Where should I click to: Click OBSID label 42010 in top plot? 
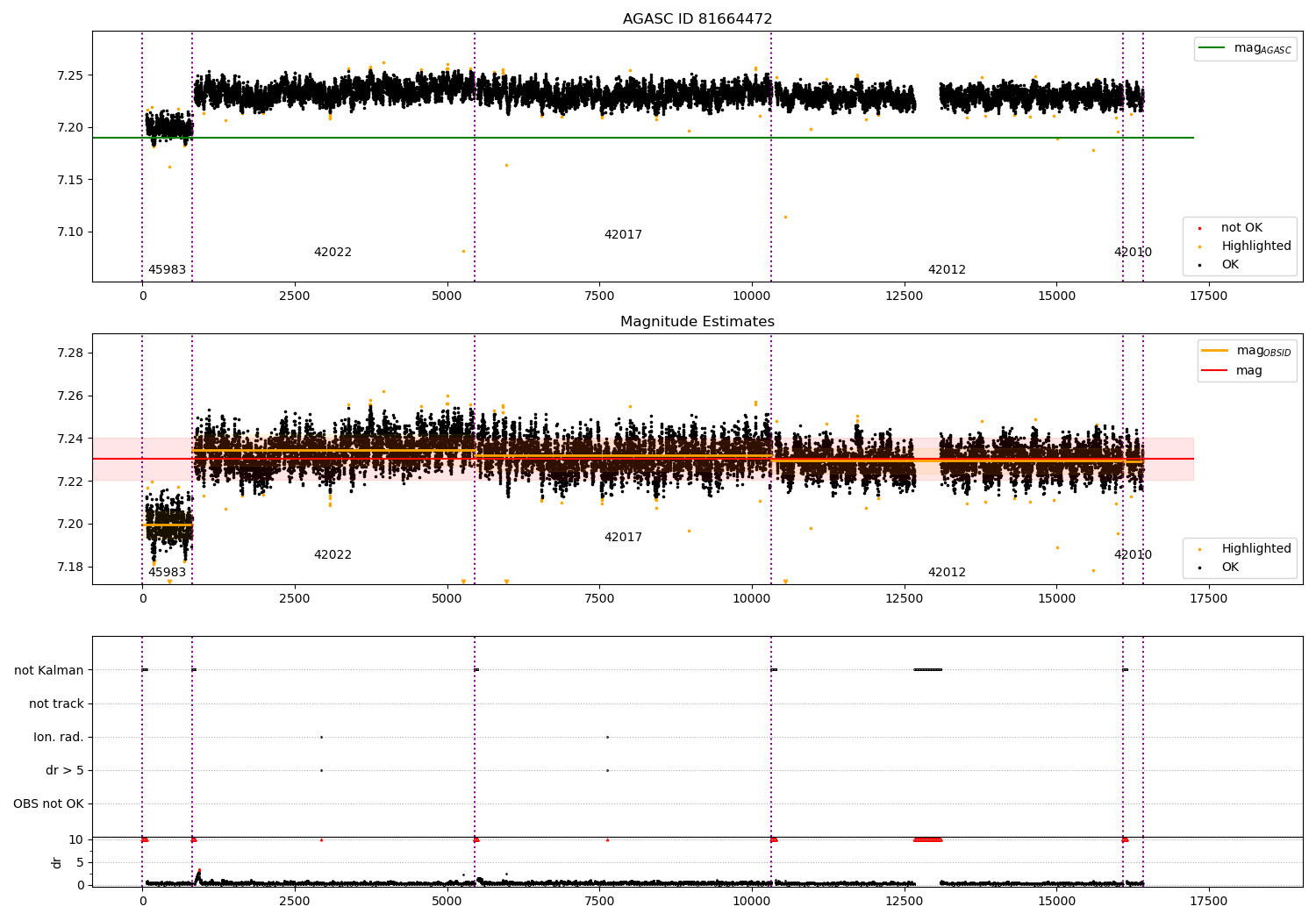click(x=1133, y=253)
